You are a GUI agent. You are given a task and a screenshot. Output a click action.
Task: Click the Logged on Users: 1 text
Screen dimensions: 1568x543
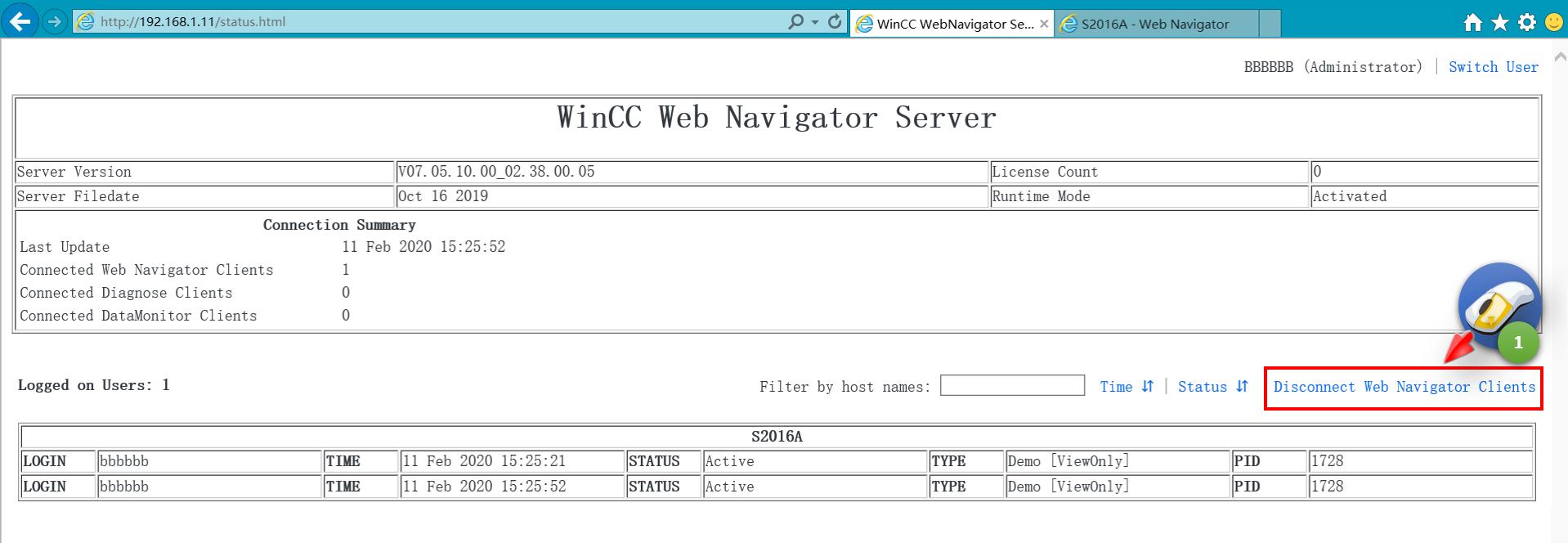(94, 385)
